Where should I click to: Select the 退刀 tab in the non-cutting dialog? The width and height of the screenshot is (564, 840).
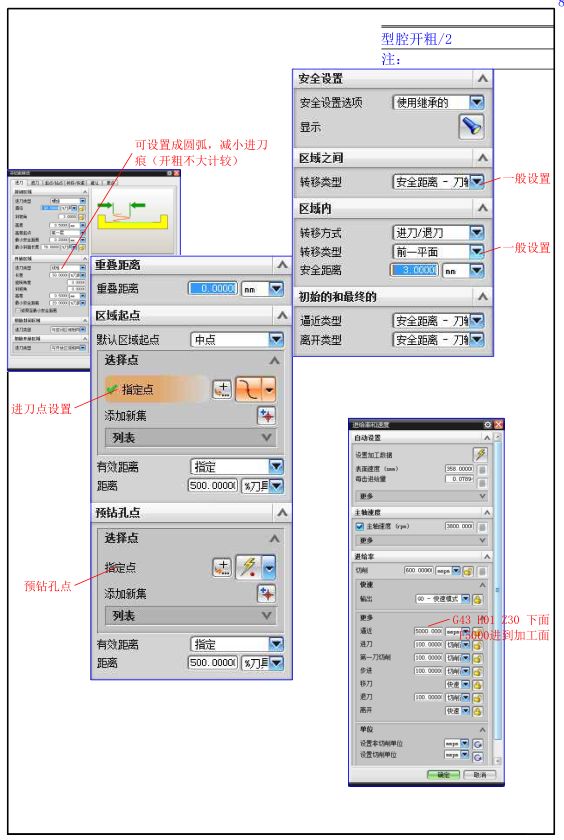[35, 183]
